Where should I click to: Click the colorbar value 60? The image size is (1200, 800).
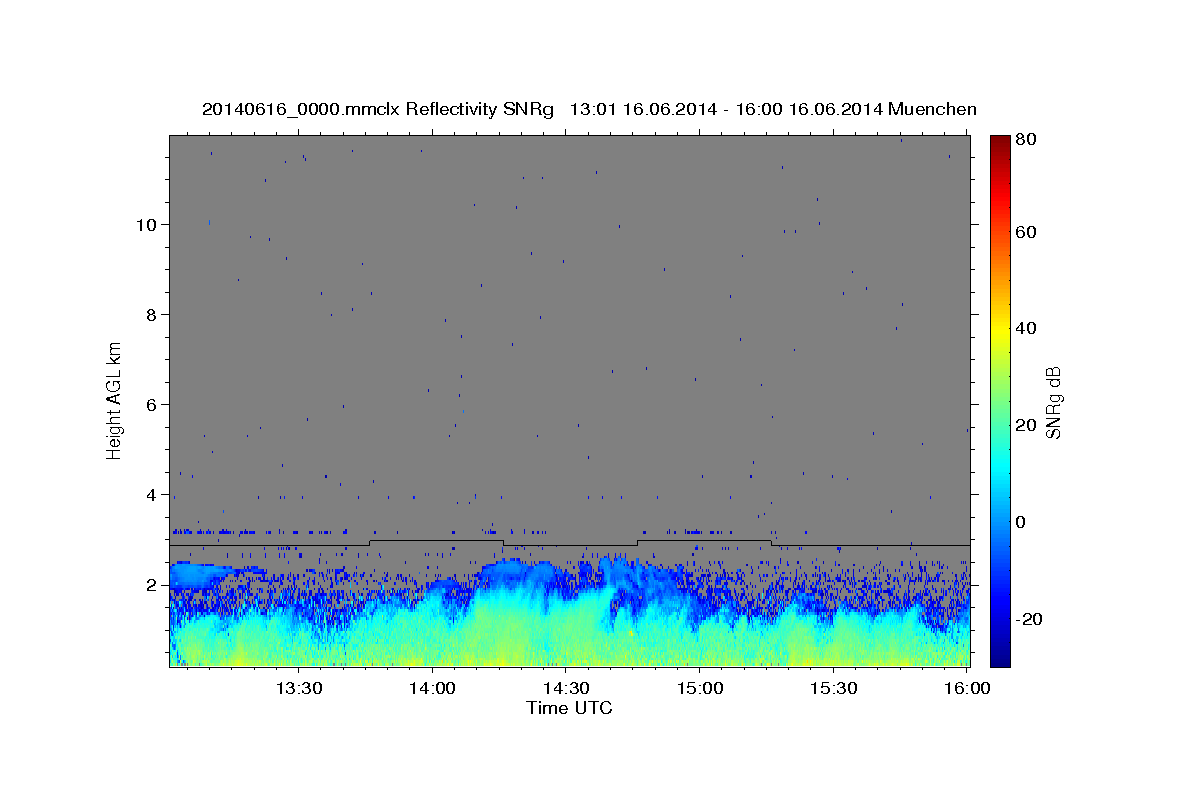(x=1026, y=232)
